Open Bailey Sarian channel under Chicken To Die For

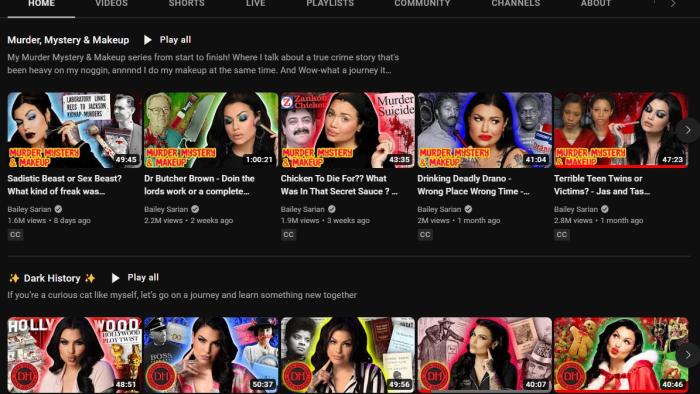[302, 209]
